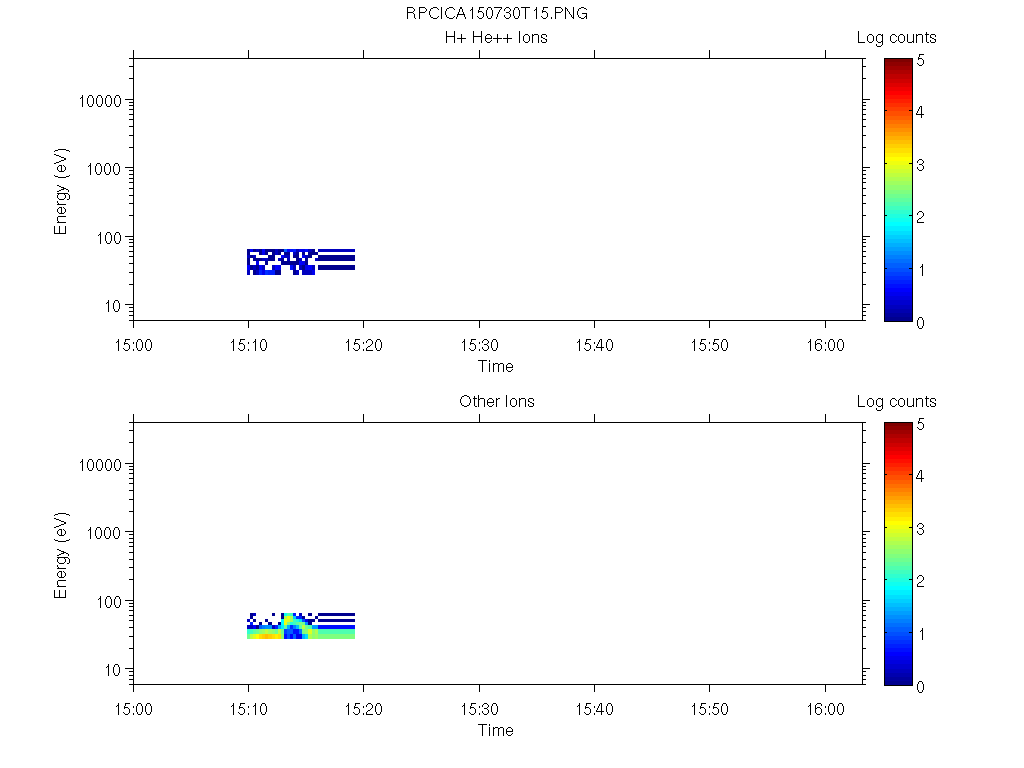This screenshot has width=1024, height=768.
Task: Click the 15:10 tick label in the top panel
Action: coord(248,345)
